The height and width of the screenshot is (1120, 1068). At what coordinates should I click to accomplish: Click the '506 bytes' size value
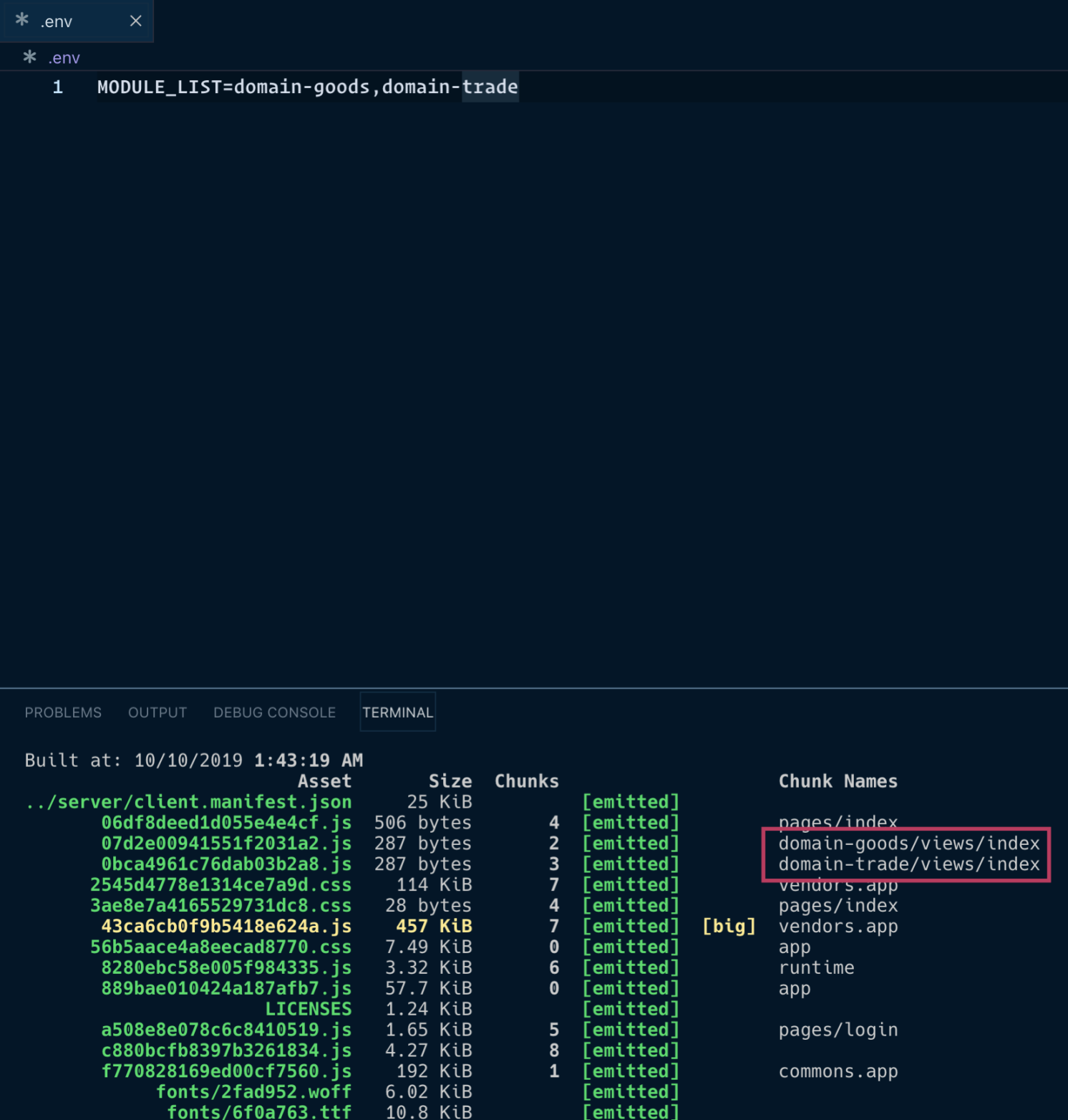point(423,823)
